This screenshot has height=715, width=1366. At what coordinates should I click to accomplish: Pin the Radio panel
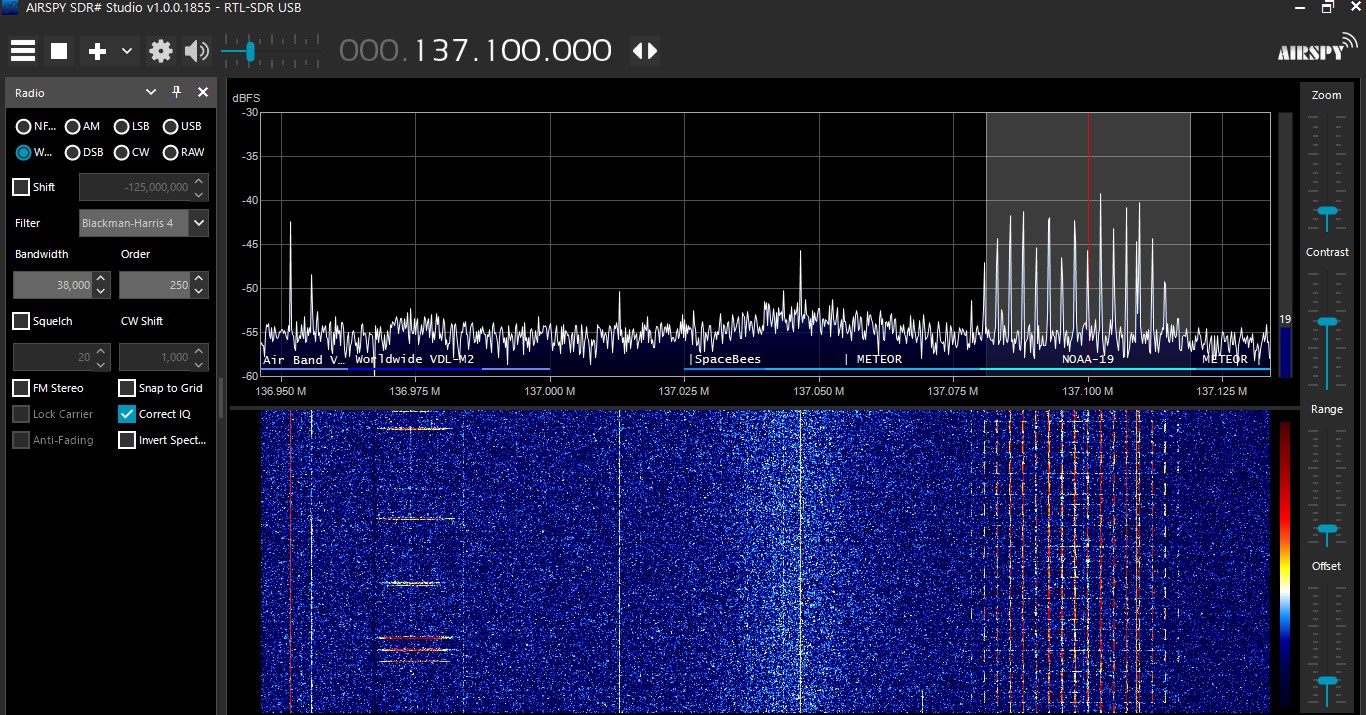177,92
